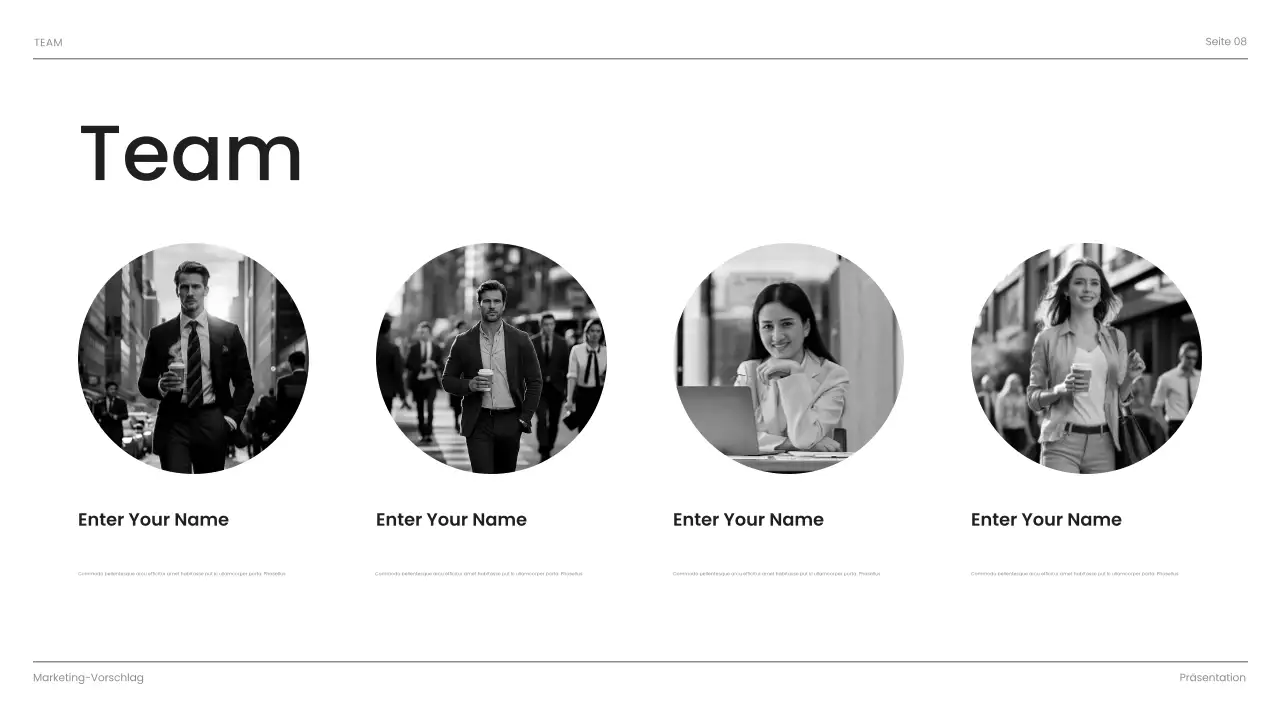Select the large "Team" slide title
Screen dimensions: 1280x720
tap(190, 153)
